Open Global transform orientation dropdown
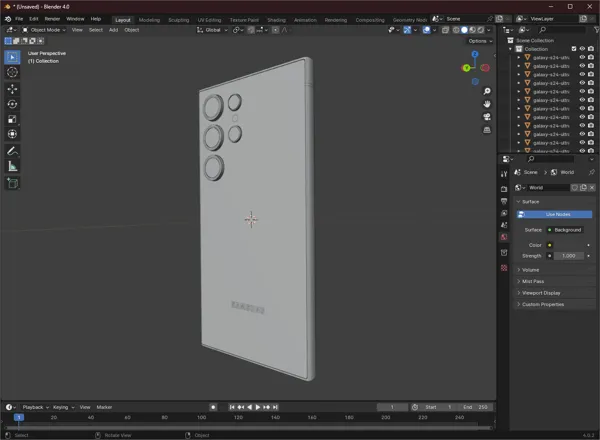Screen dimensions: 600x440 coord(212,30)
